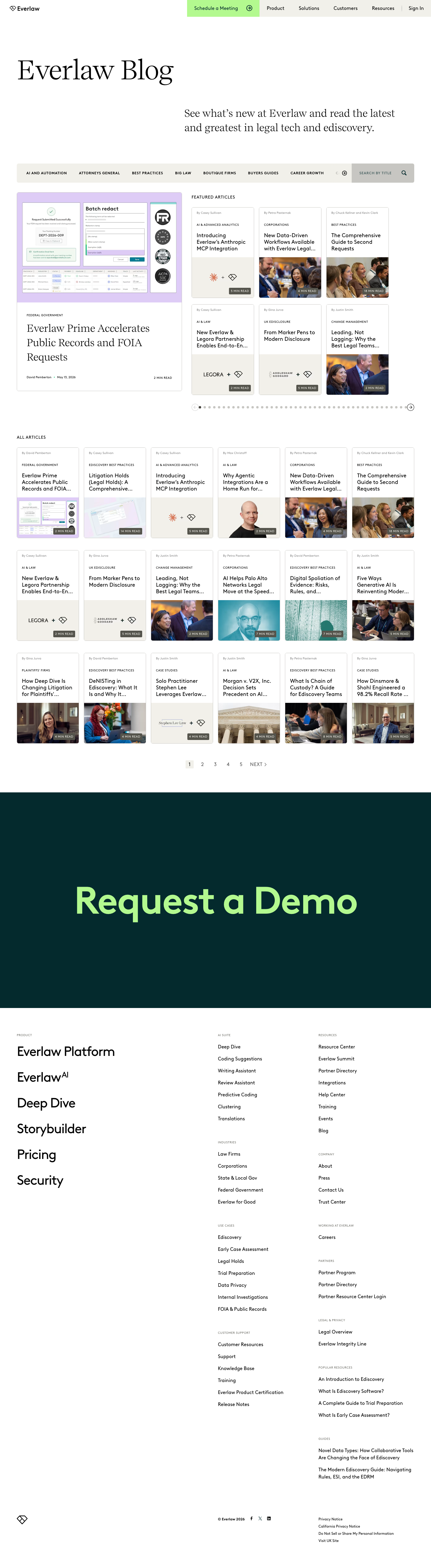Open 'What Is Chain of Custody?' article
The image size is (431, 1568).
pos(316,698)
